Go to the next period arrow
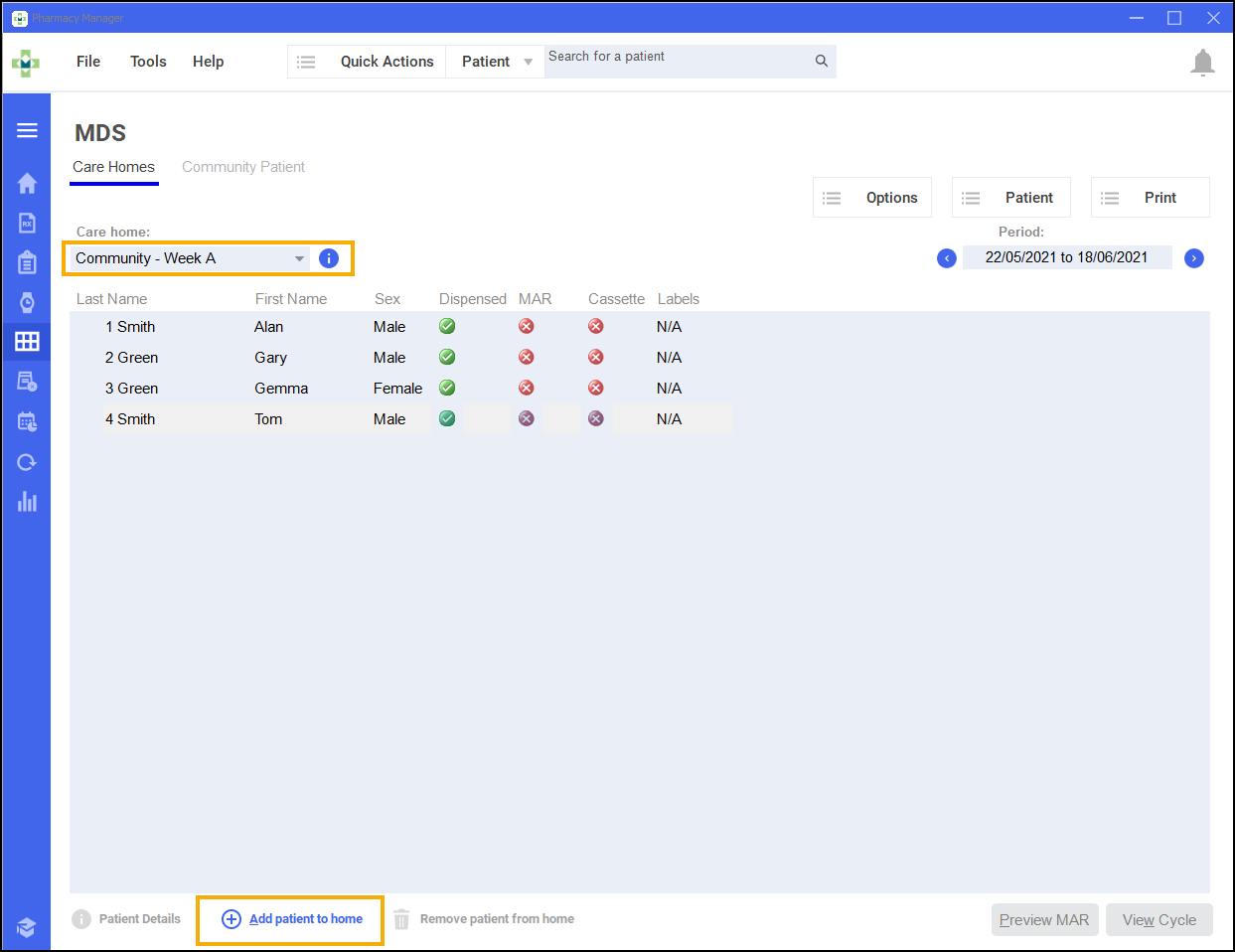The image size is (1235, 952). (x=1194, y=258)
